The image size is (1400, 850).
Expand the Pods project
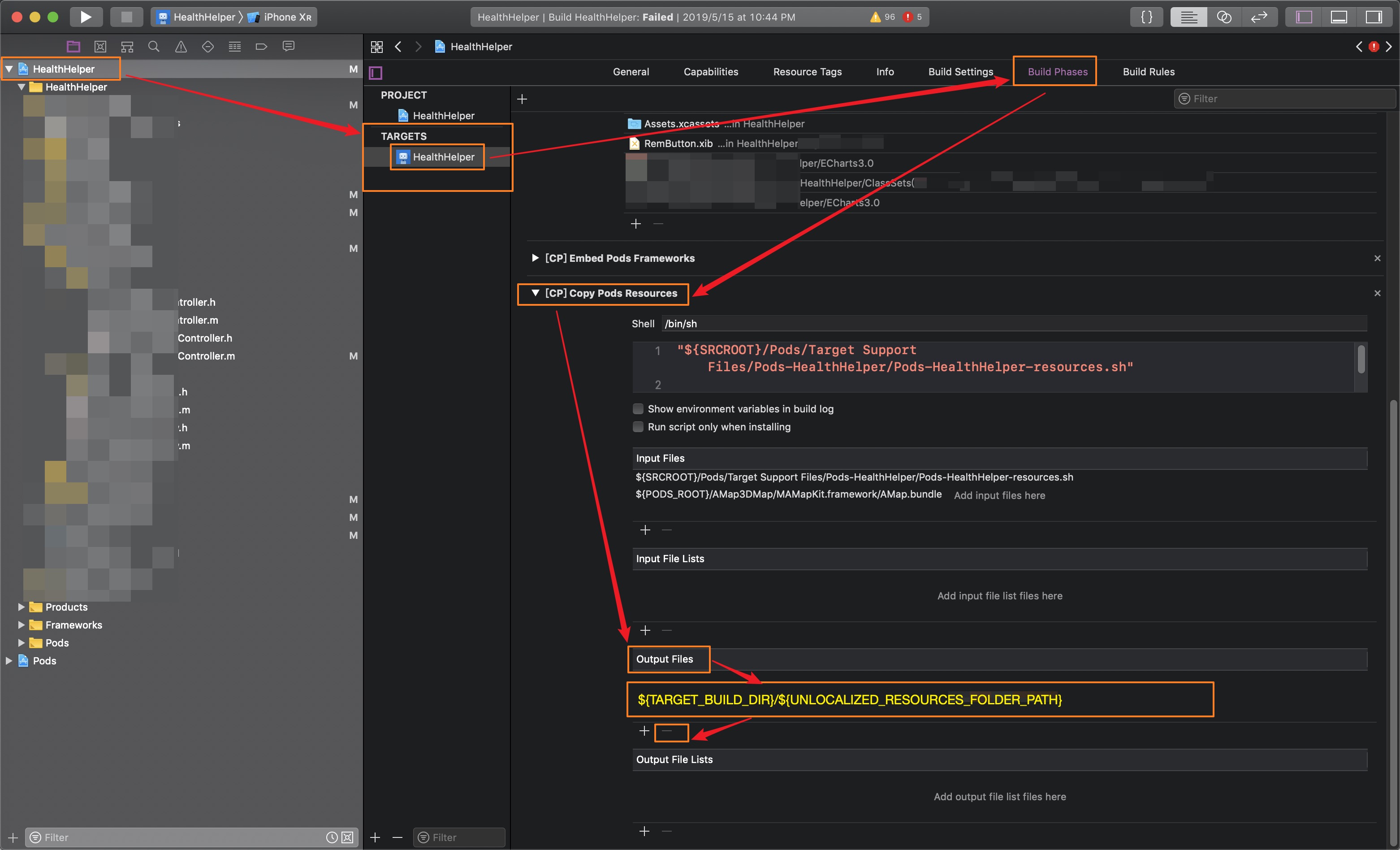(9, 661)
